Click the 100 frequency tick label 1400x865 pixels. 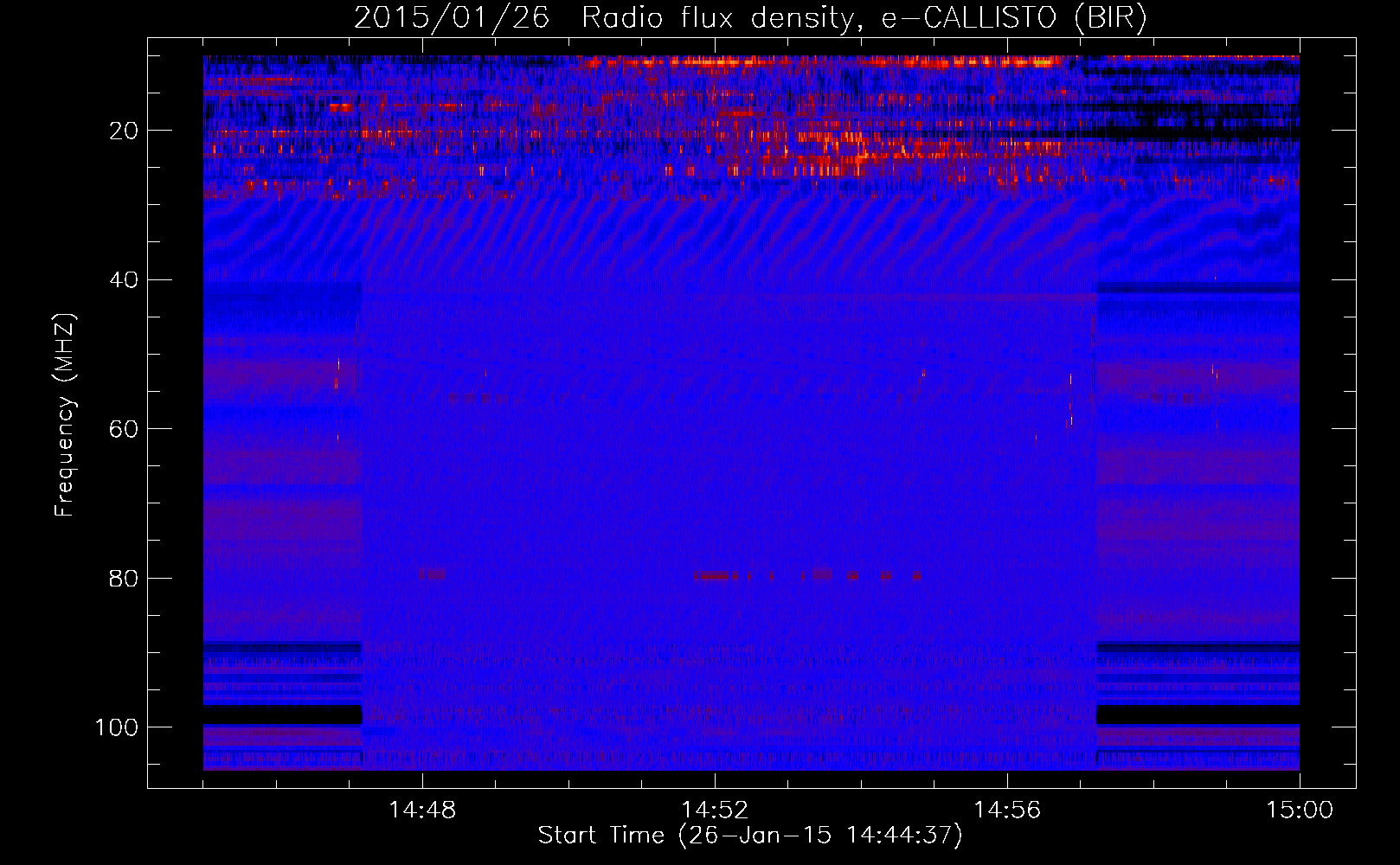[x=117, y=727]
